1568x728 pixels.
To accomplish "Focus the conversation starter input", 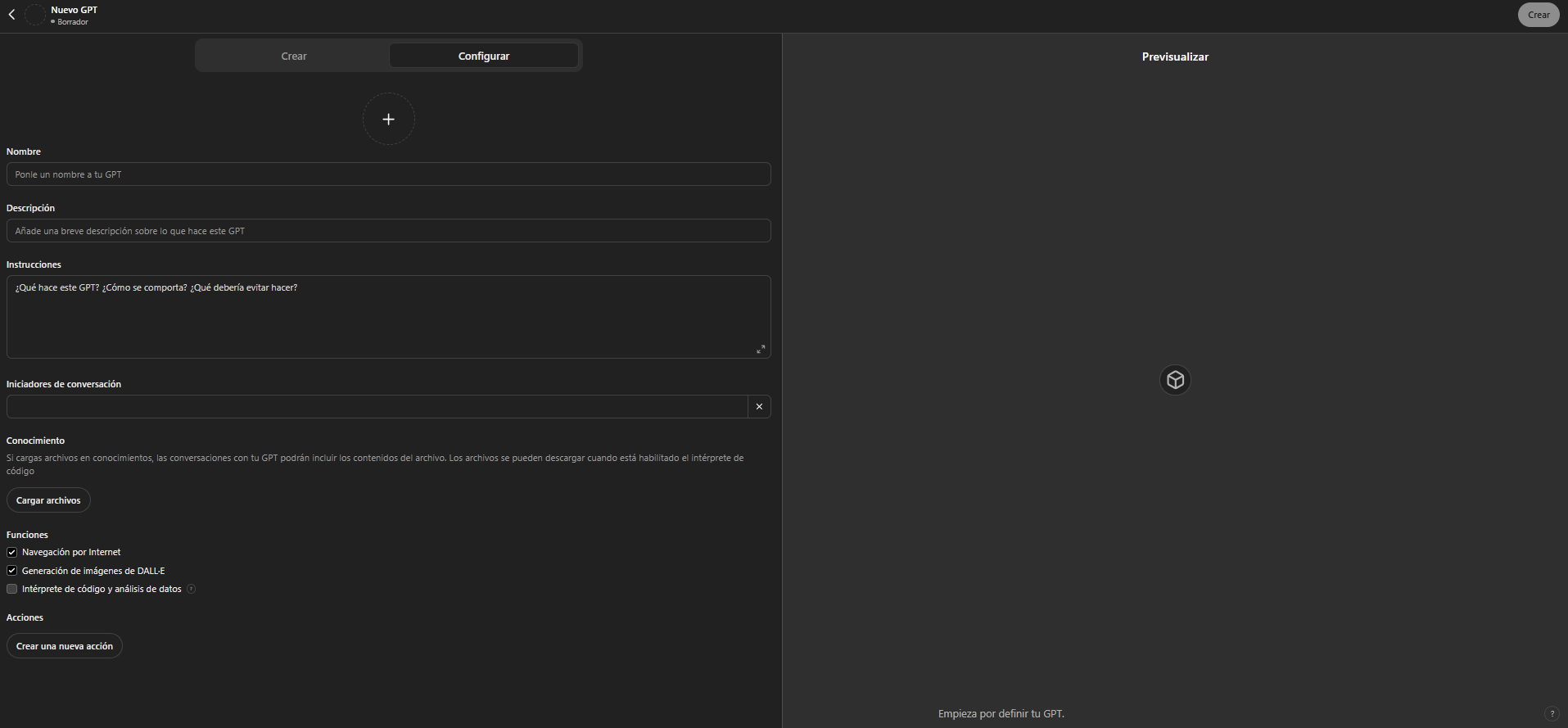I will click(377, 407).
